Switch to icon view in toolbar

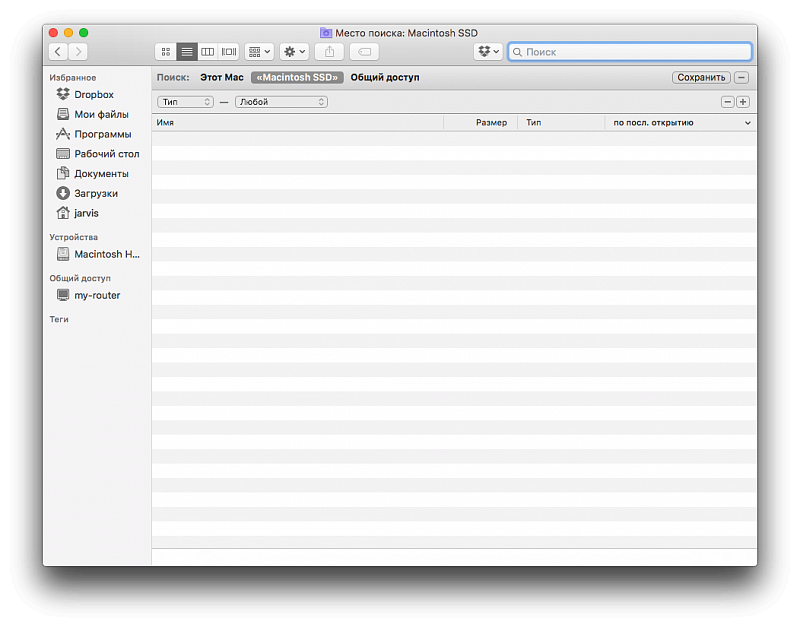166,51
